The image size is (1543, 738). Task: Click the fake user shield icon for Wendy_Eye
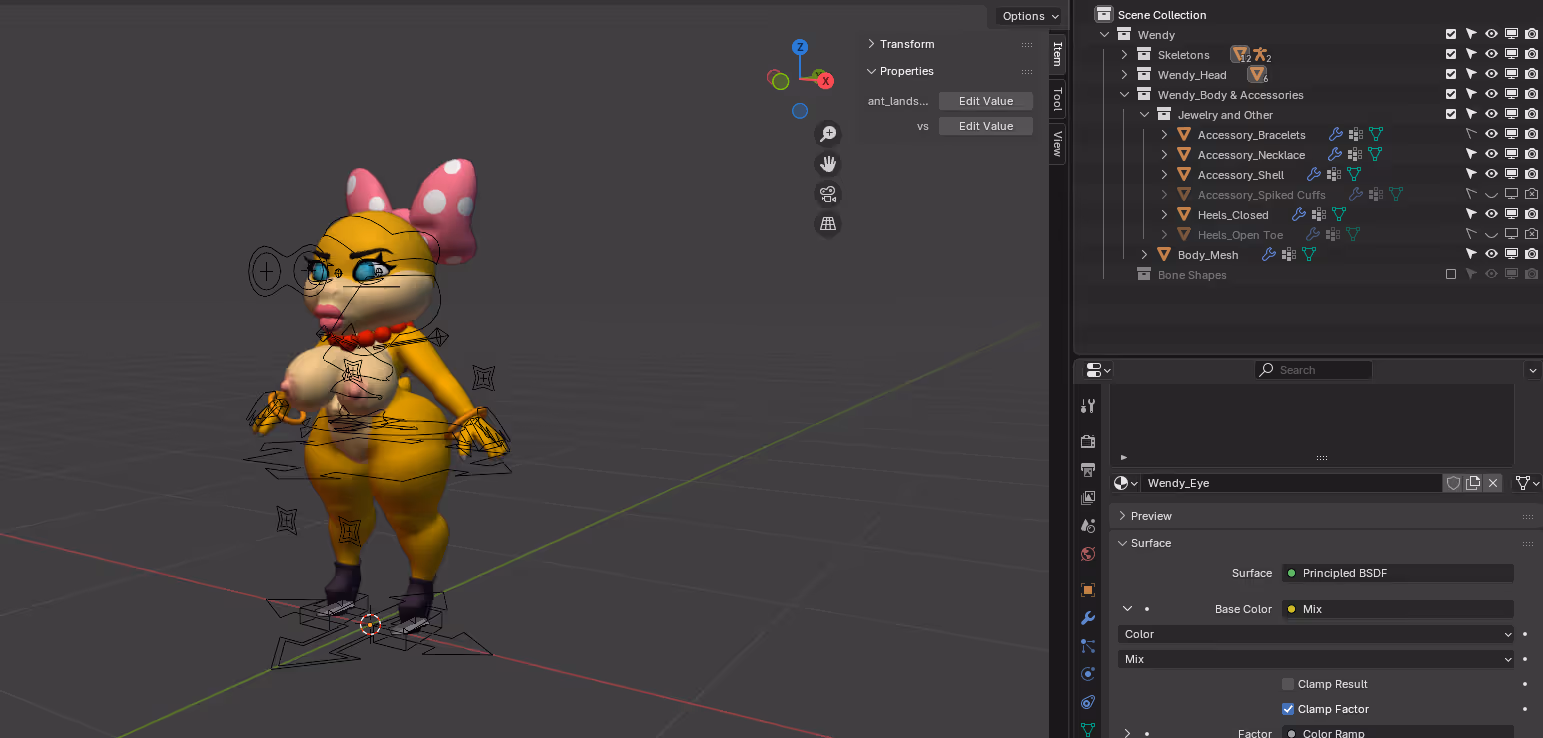(x=1453, y=483)
